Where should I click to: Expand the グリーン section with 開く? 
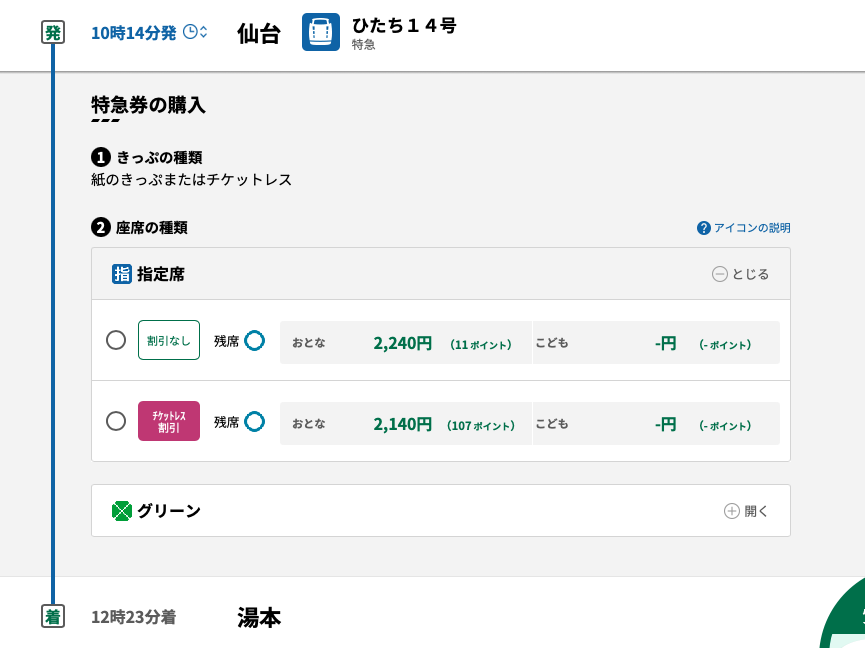[x=747, y=511]
